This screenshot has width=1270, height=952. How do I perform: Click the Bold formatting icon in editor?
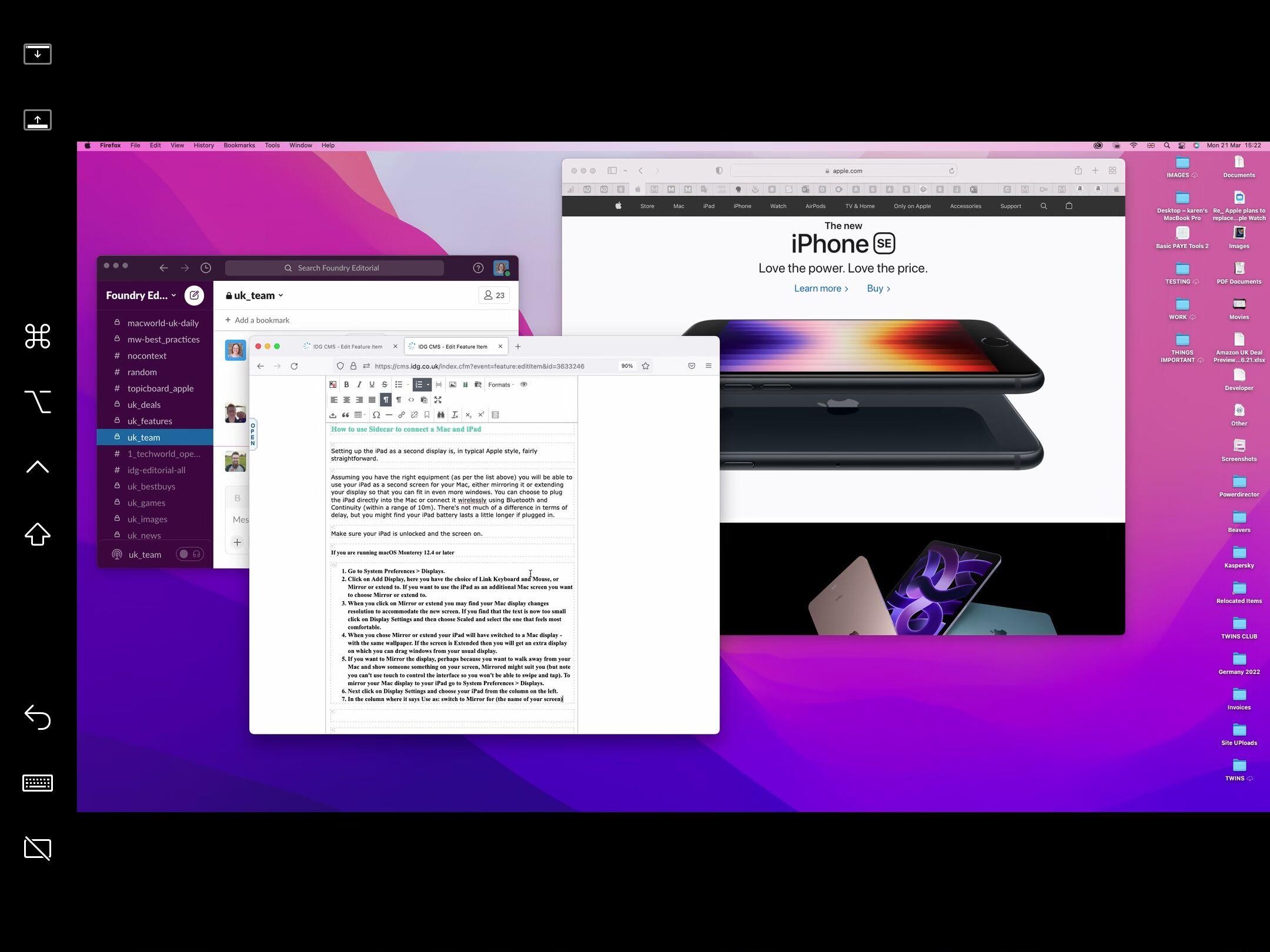347,384
